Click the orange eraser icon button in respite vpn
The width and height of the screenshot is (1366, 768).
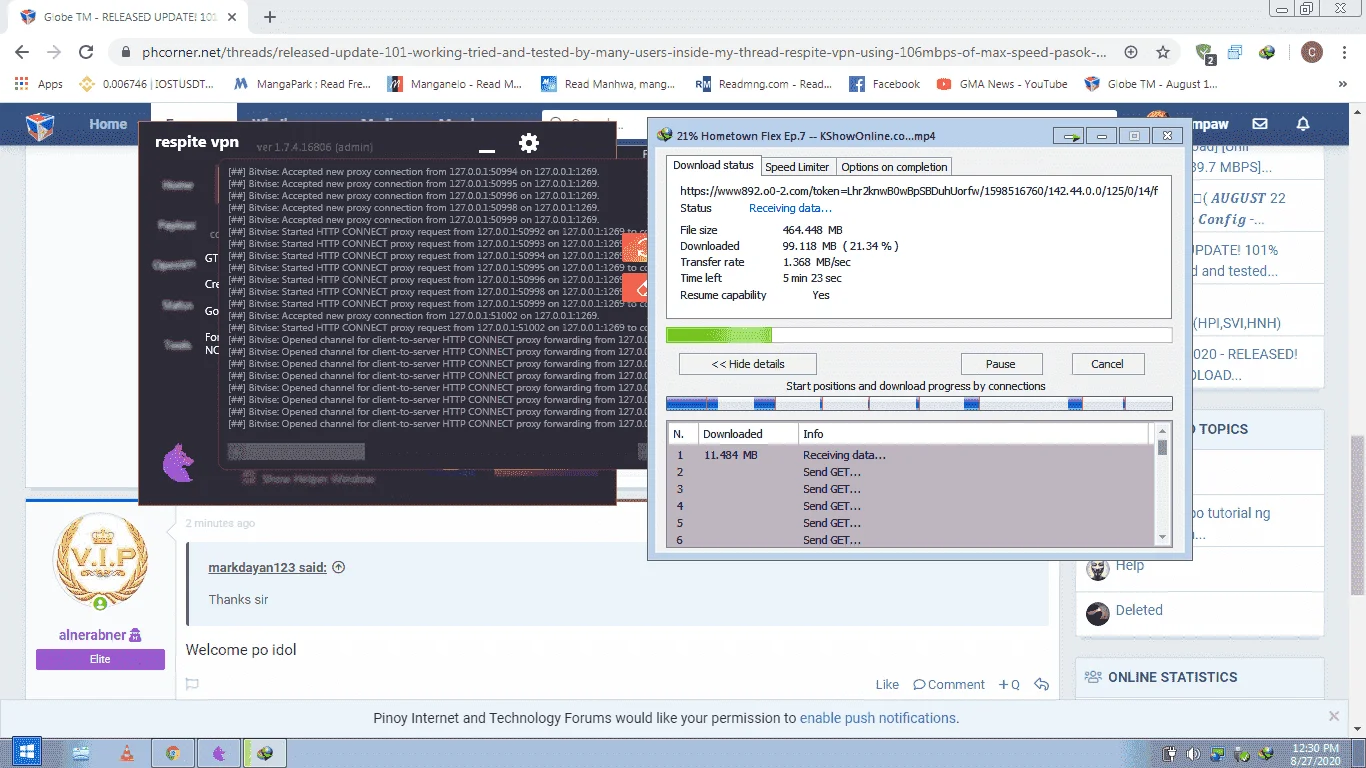636,288
